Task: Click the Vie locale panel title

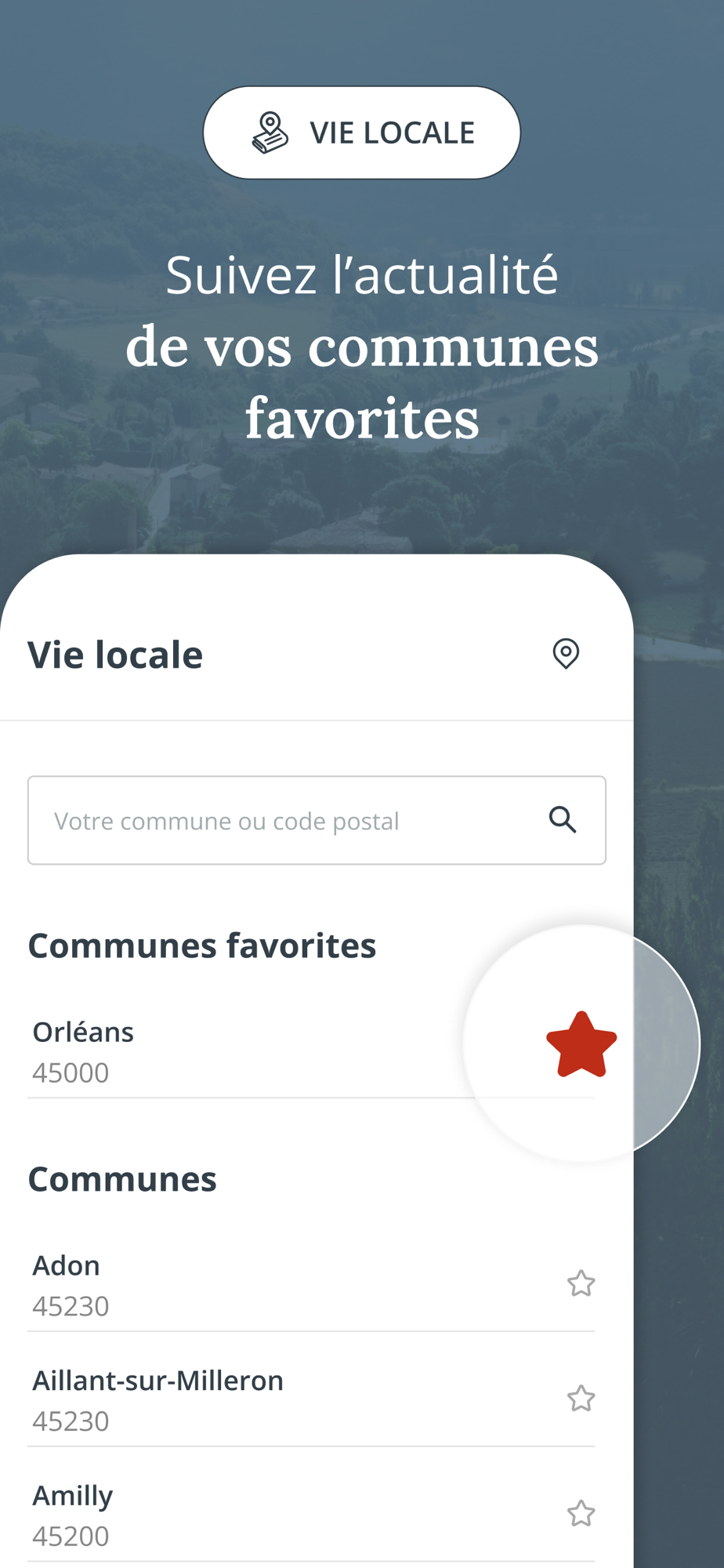Action: pos(115,655)
